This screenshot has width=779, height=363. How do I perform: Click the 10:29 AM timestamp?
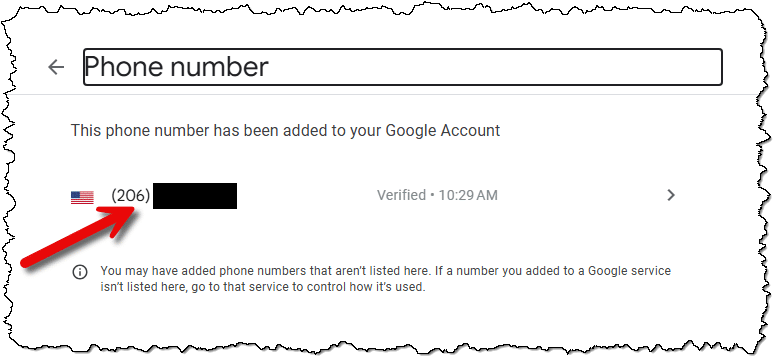(x=467, y=195)
